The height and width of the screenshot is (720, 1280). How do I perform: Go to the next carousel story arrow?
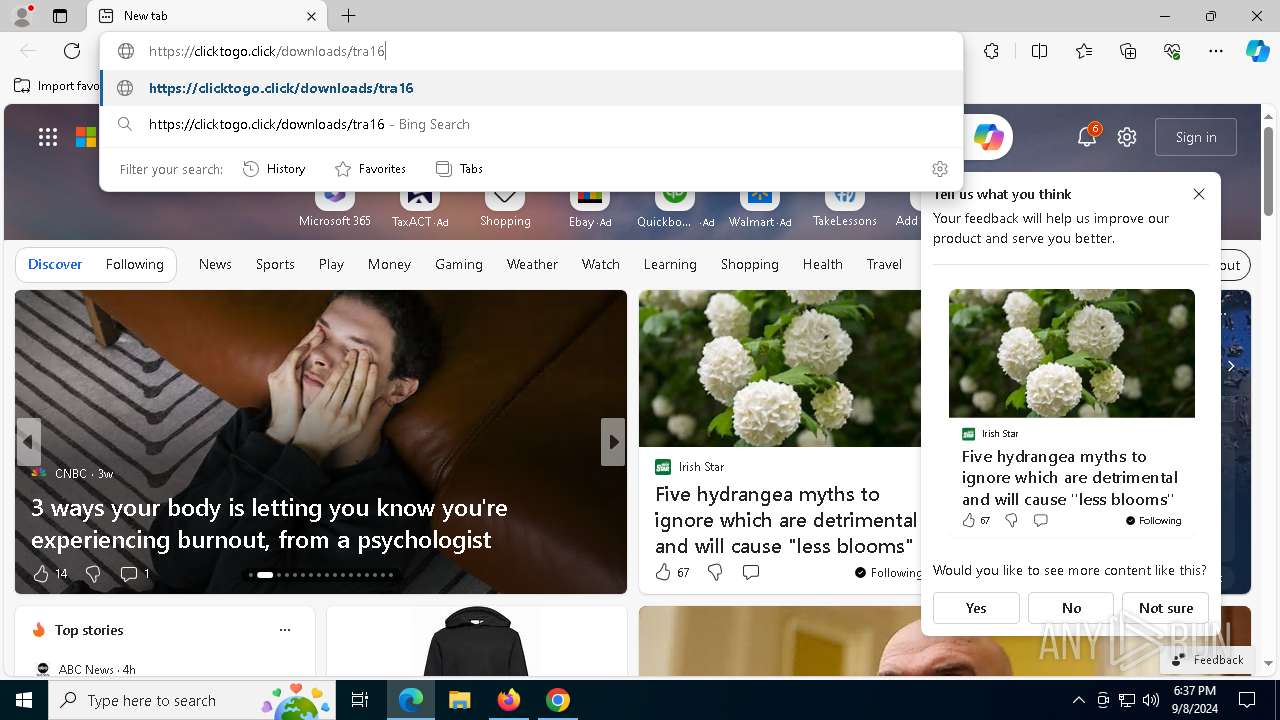613,442
